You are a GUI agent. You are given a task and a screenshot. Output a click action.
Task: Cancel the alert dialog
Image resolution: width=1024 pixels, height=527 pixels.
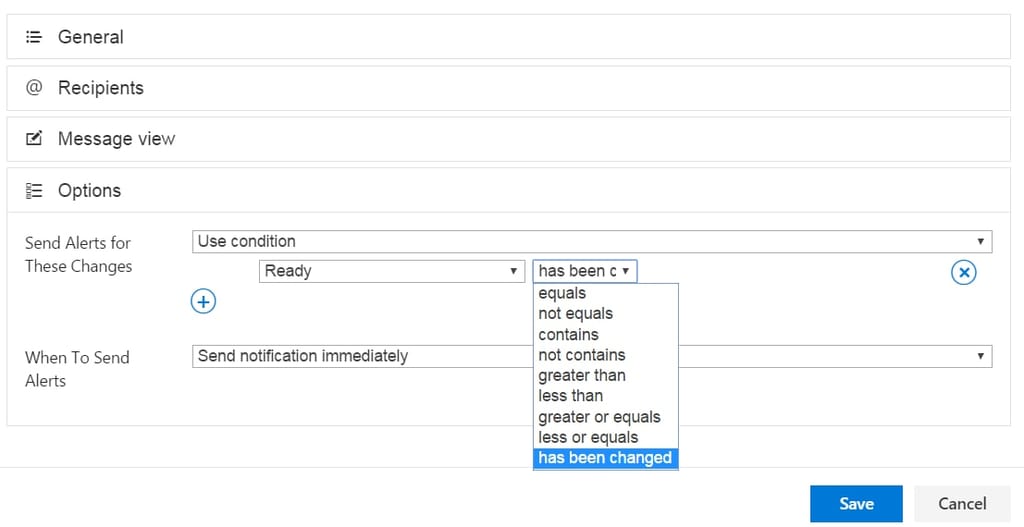click(x=962, y=503)
